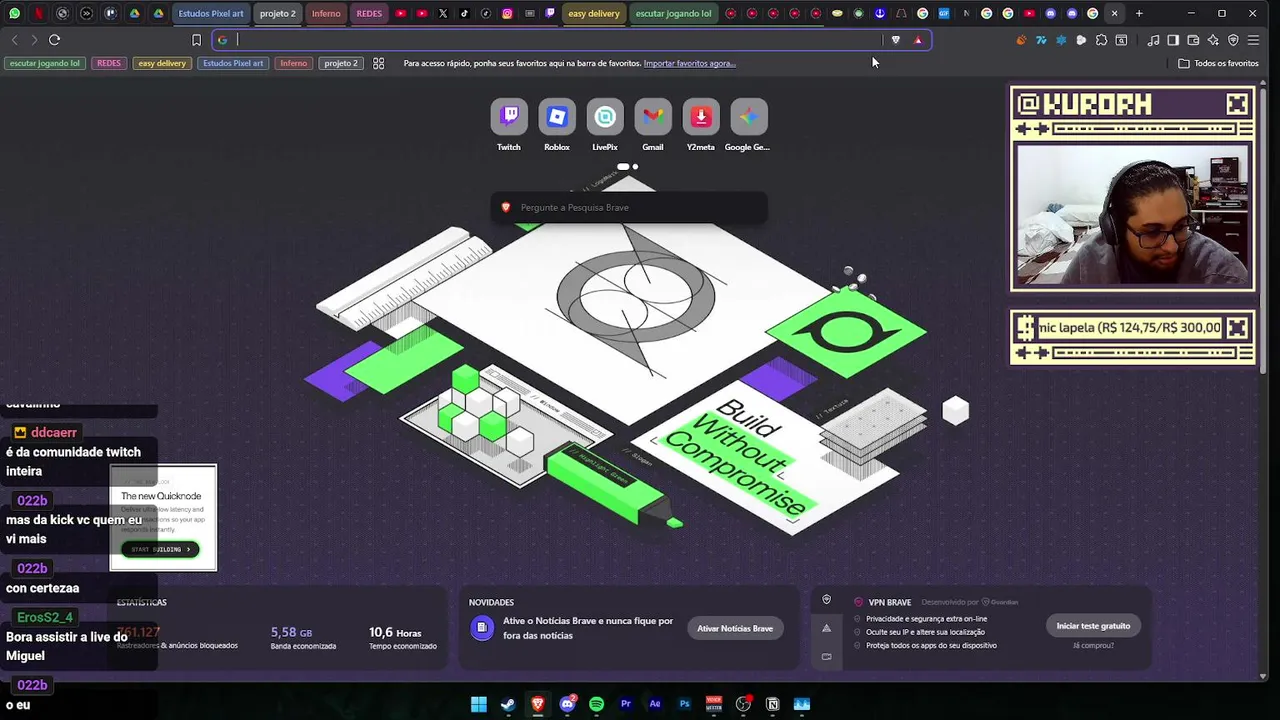Click START BUILDING in the Quicknode ad
This screenshot has width=1280, height=720.
click(161, 549)
